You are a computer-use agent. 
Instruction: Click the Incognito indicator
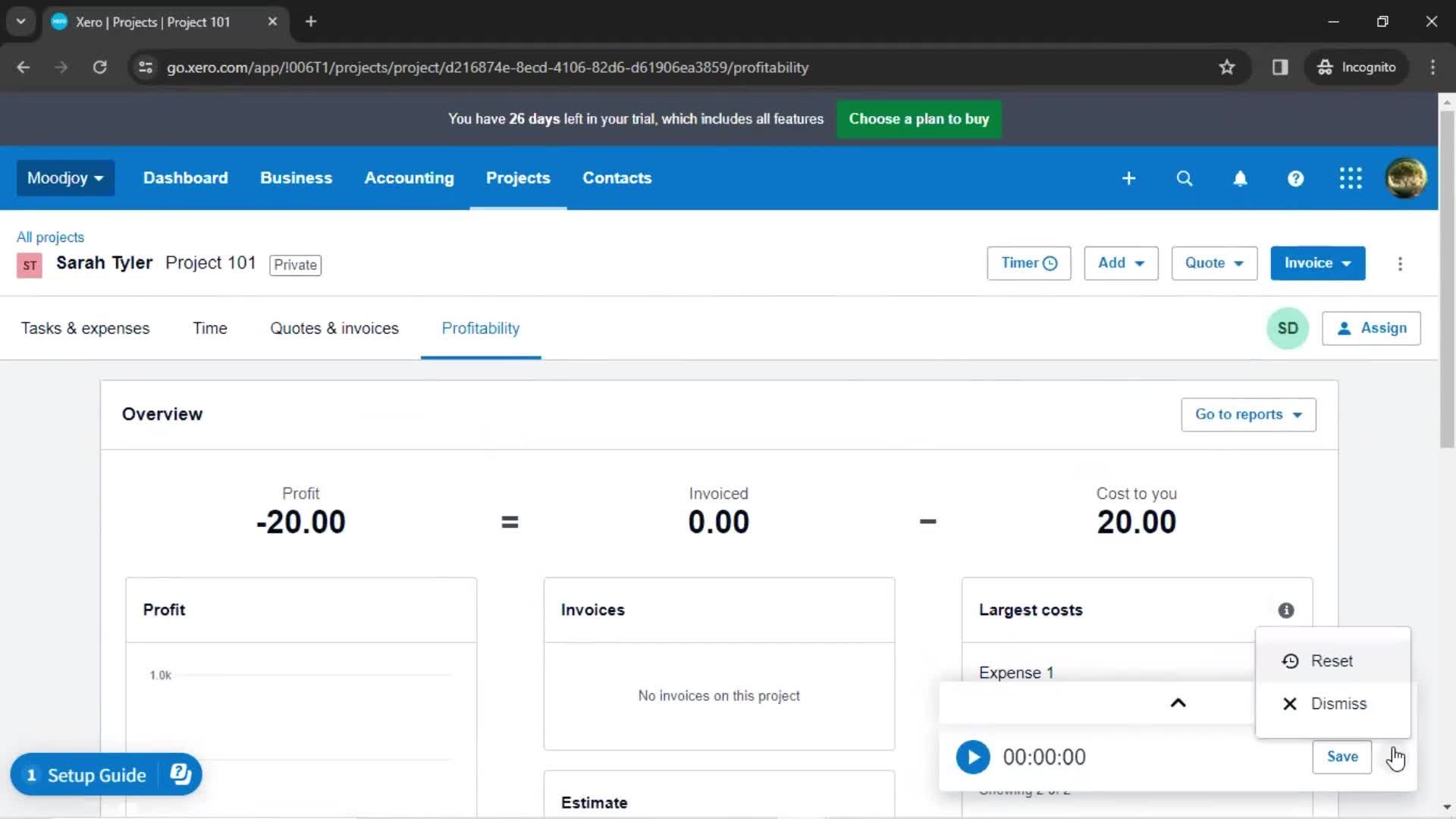(1356, 67)
